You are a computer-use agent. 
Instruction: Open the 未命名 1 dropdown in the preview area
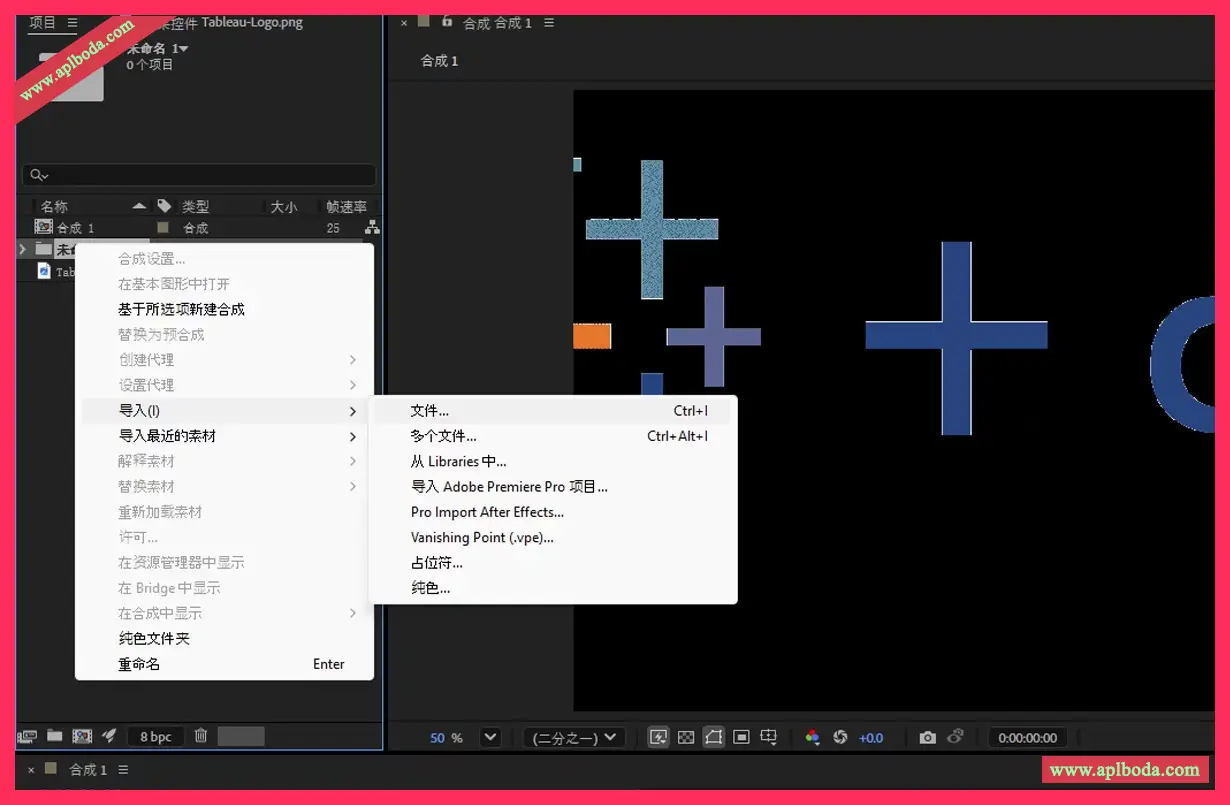pyautogui.click(x=183, y=48)
